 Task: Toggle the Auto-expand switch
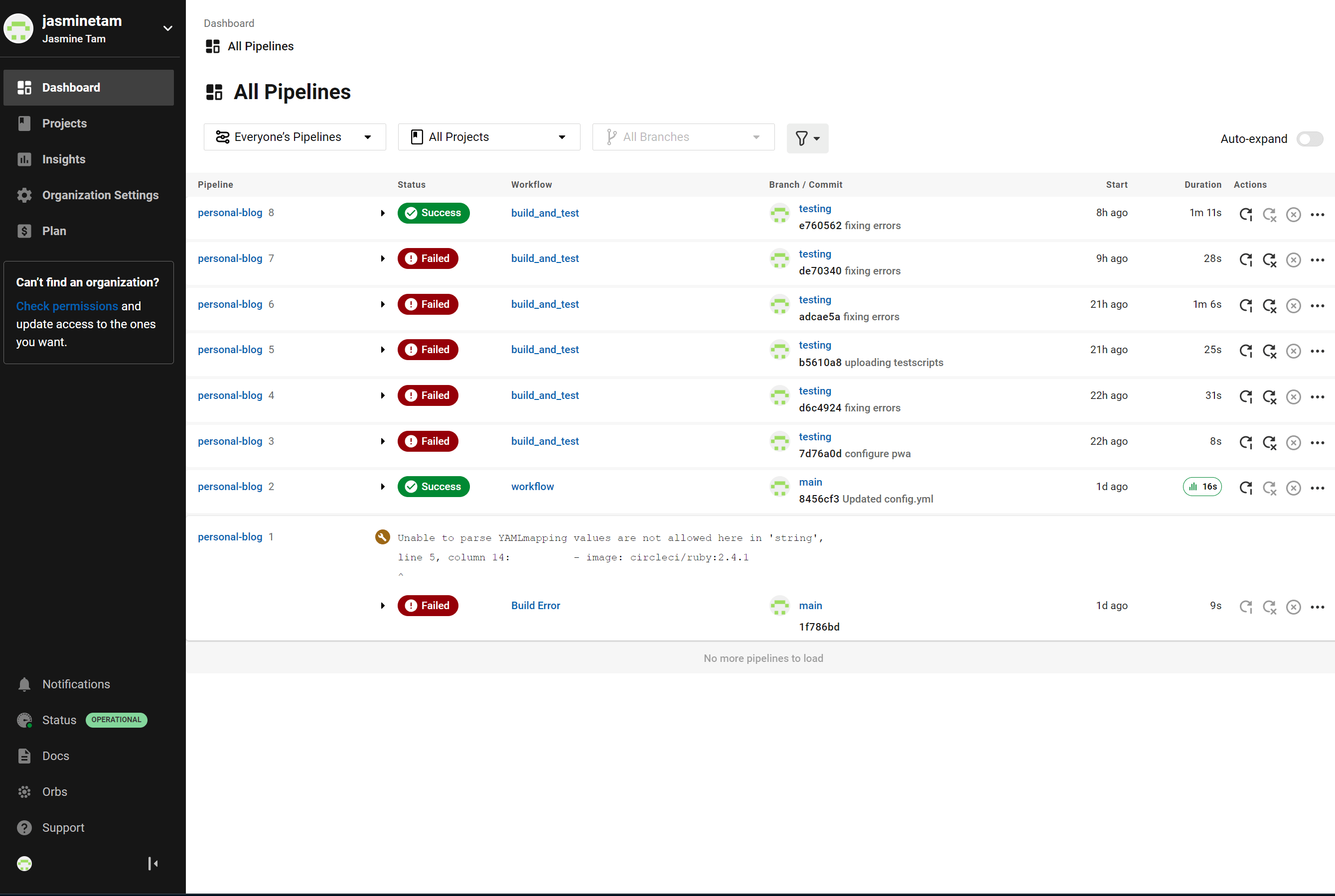pos(1309,139)
